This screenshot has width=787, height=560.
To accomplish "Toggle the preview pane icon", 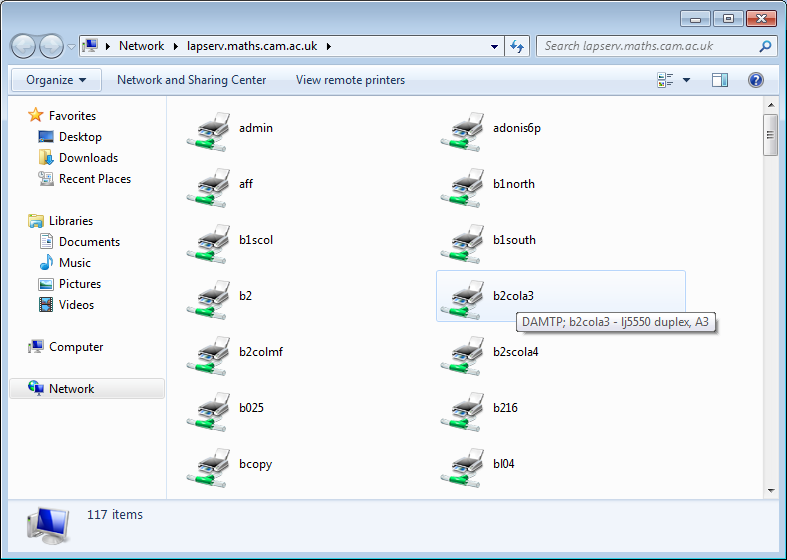I will [x=720, y=80].
